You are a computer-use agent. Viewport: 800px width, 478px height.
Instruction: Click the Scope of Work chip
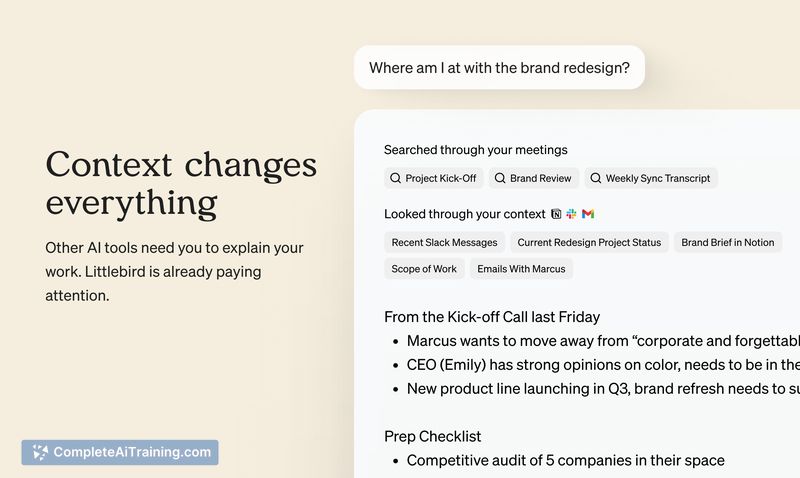(424, 268)
